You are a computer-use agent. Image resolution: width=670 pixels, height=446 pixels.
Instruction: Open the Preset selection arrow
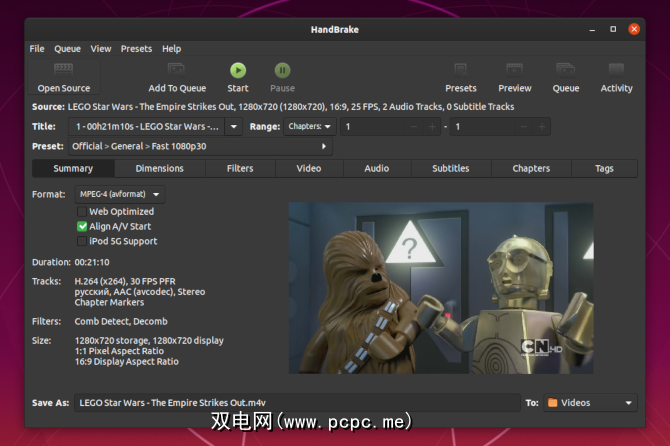point(324,146)
